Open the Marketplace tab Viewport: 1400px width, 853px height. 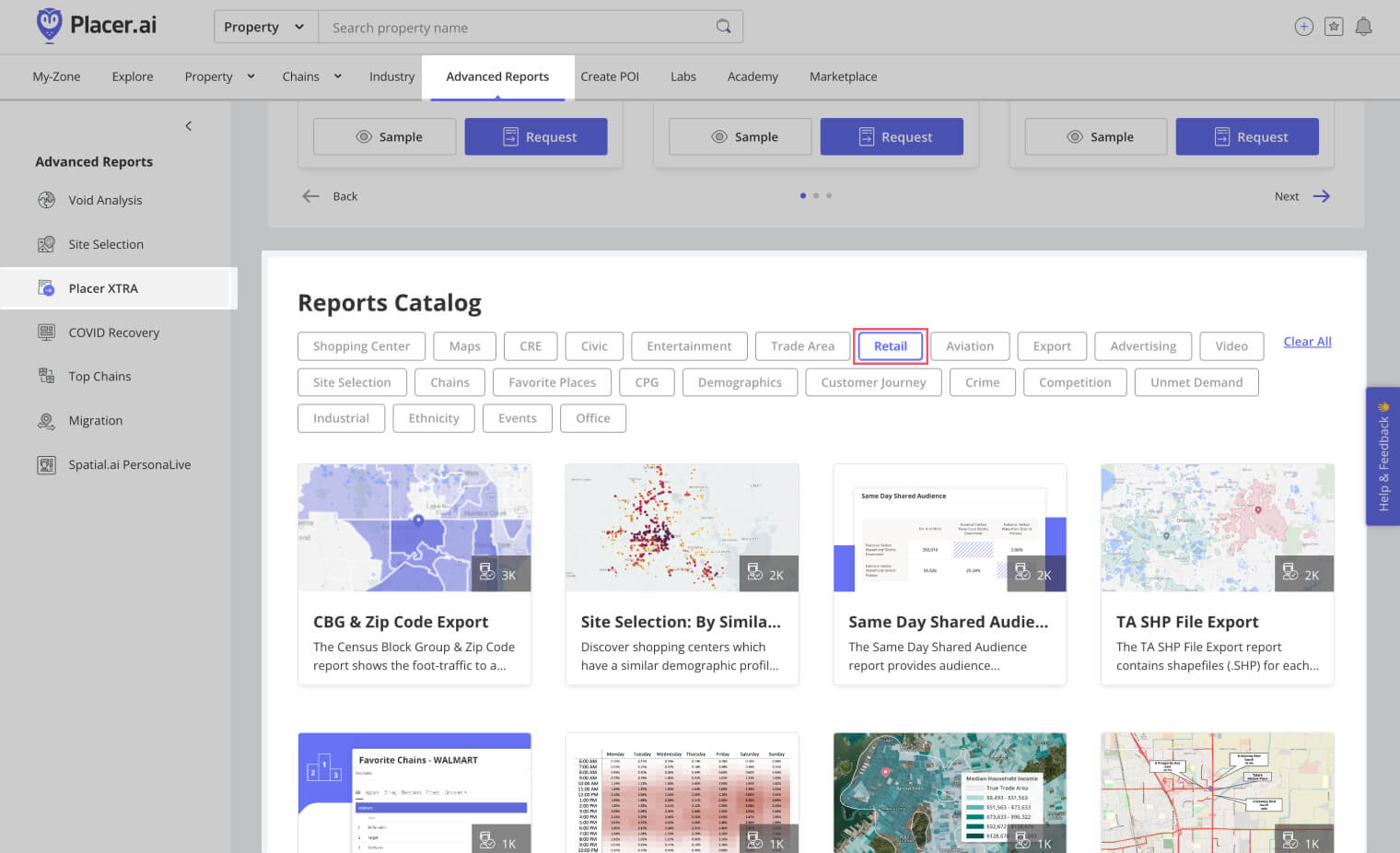click(x=843, y=76)
